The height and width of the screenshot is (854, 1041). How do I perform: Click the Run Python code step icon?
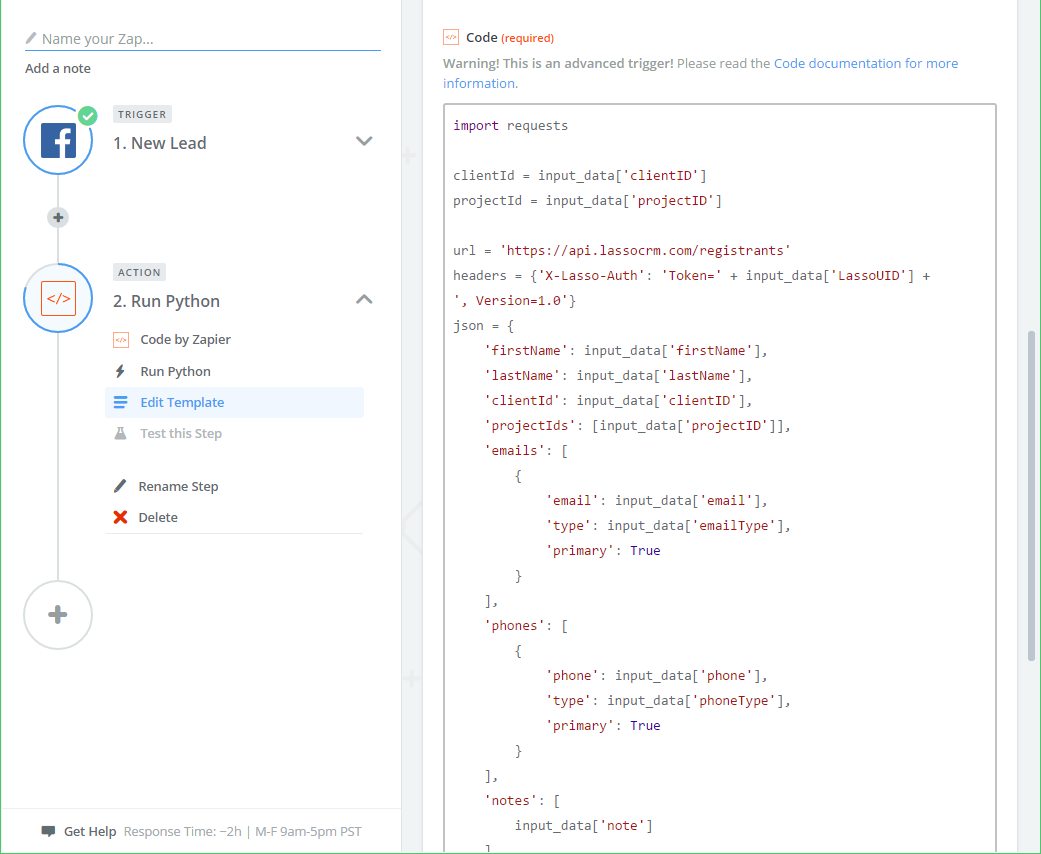[x=58, y=298]
